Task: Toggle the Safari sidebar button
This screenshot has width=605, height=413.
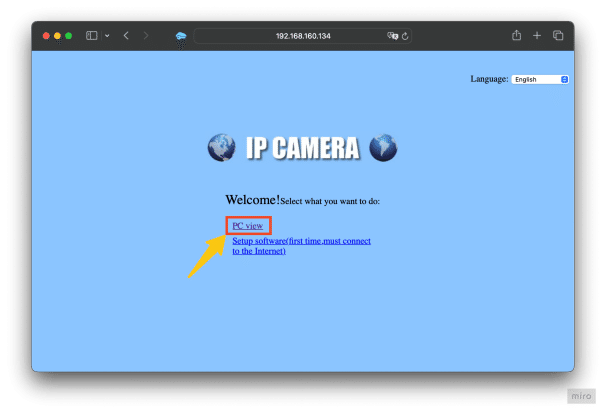Action: pos(91,36)
